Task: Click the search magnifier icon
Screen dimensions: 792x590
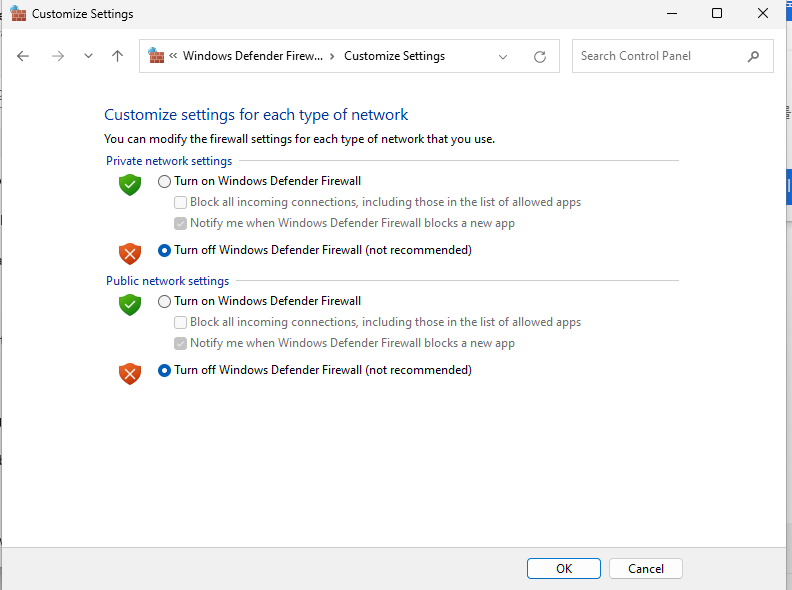Action: click(753, 56)
